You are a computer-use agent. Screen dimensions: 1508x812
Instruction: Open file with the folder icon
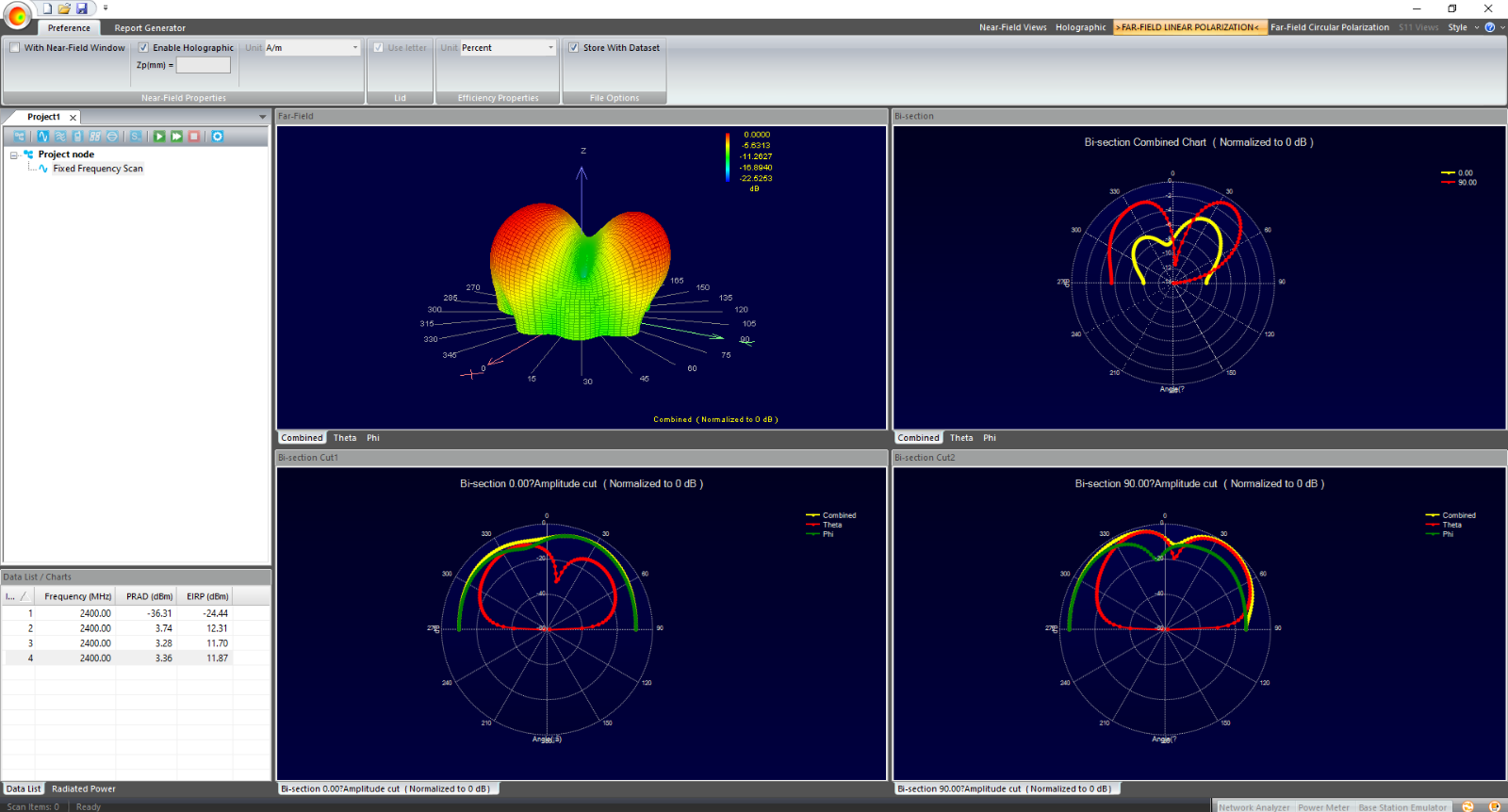click(64, 8)
